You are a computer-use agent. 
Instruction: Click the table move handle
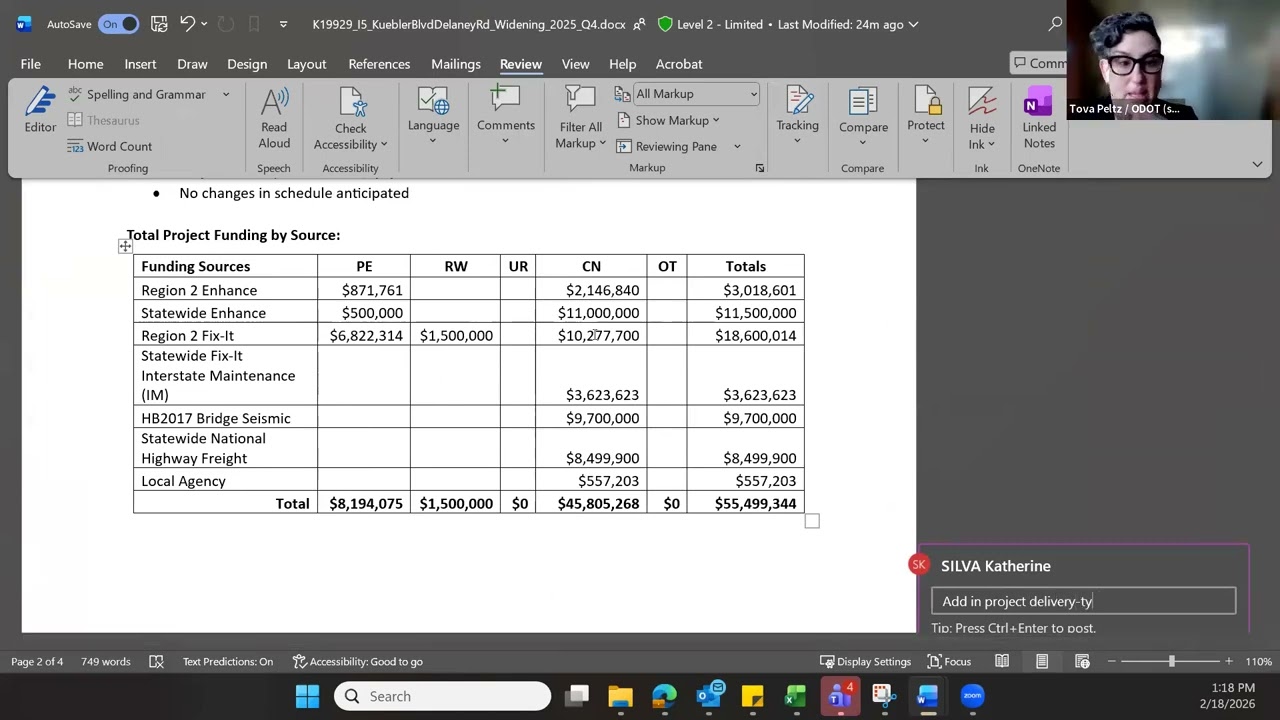pos(125,246)
